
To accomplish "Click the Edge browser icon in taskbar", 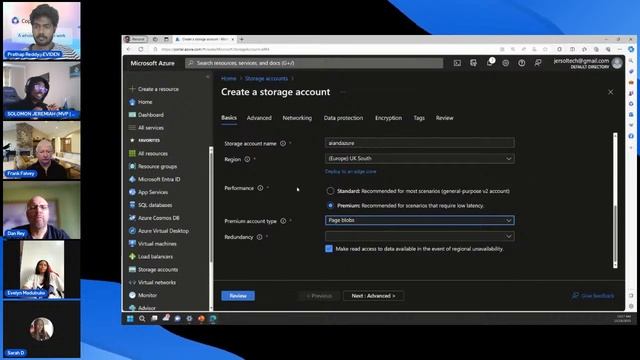I will tap(213, 318).
